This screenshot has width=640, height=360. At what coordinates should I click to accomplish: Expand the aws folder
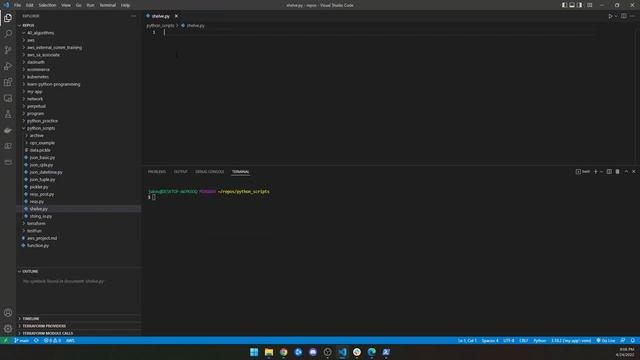[31, 40]
